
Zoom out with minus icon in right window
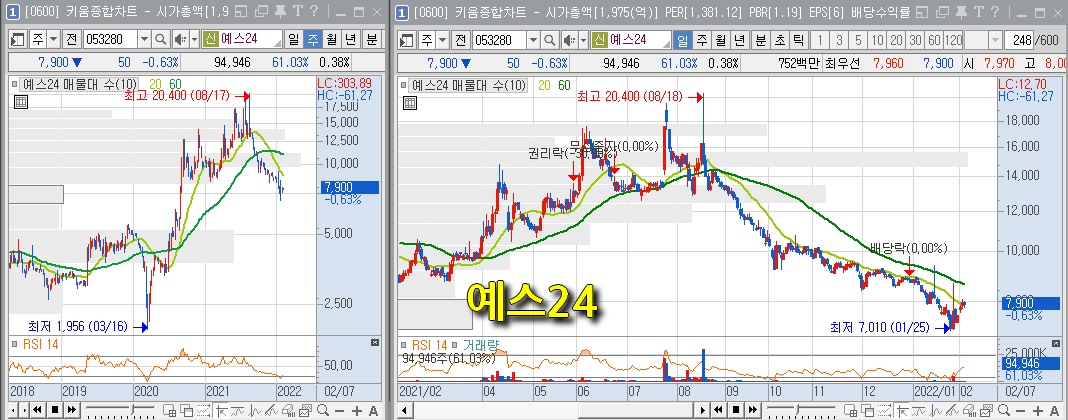click(x=1020, y=410)
